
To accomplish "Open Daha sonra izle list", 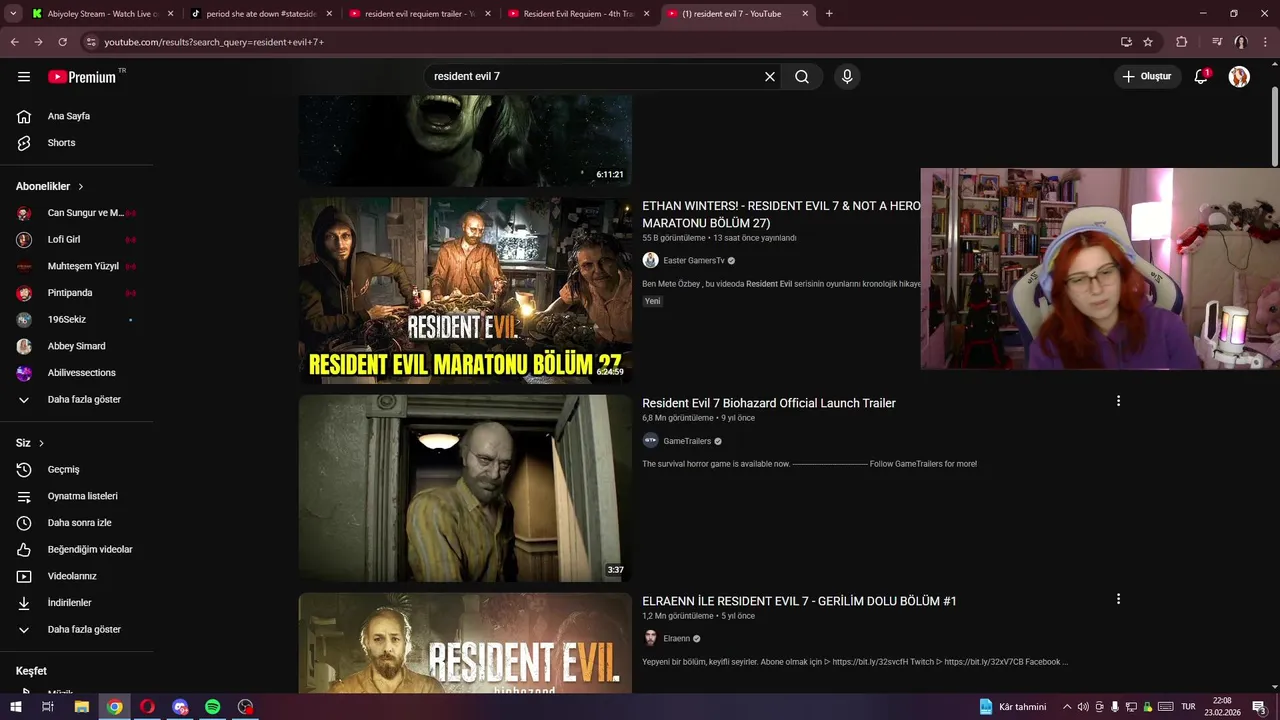I will click(76, 523).
